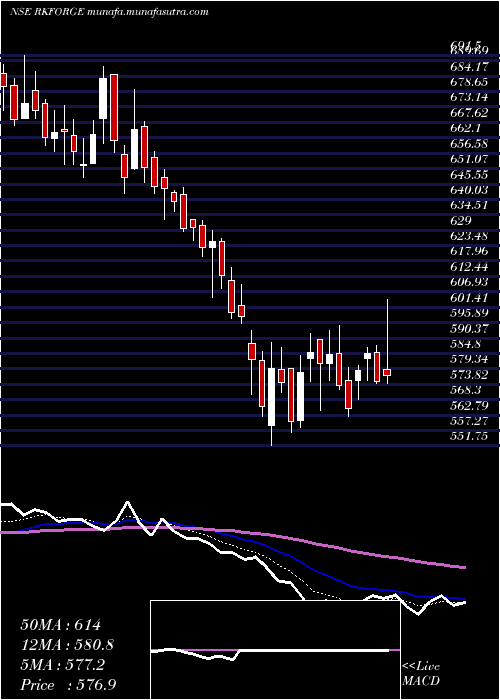
Task: Click inside the MACD inset panel
Action: tap(275, 650)
